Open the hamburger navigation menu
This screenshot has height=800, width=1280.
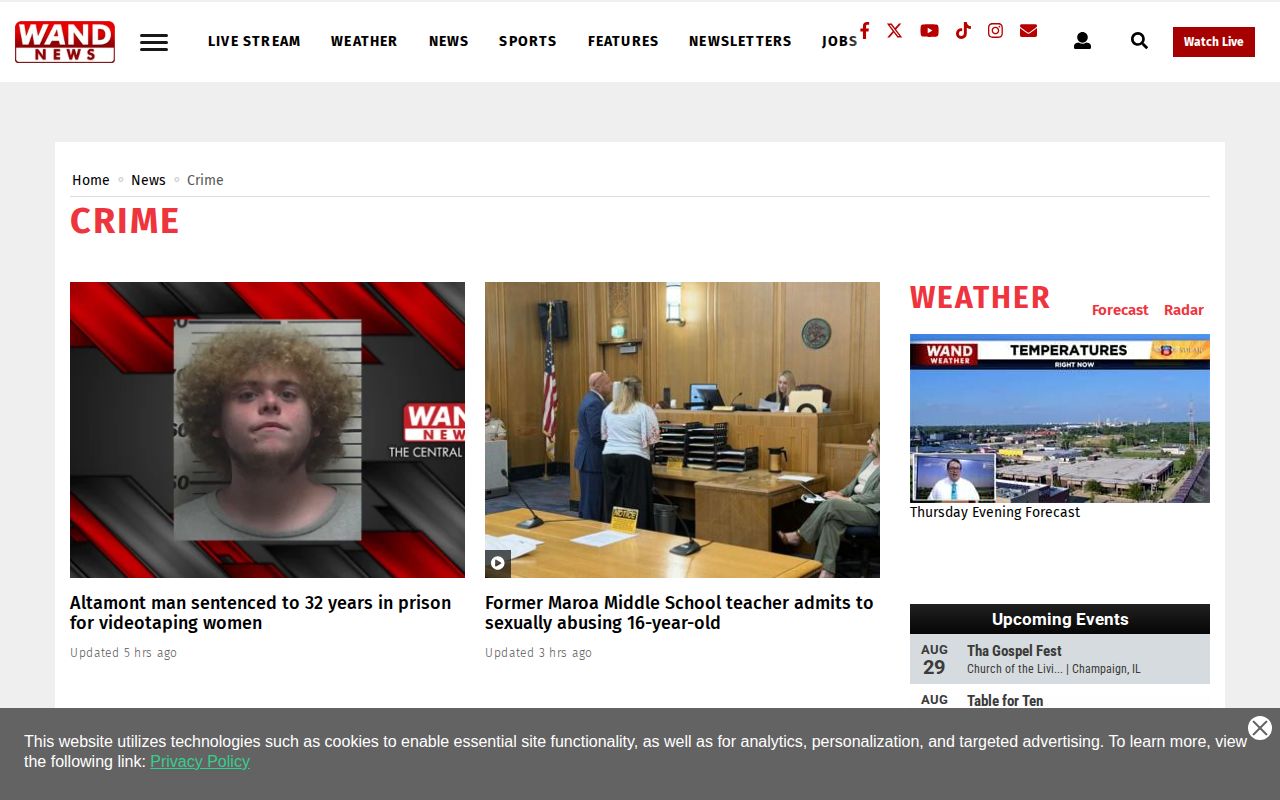154,42
